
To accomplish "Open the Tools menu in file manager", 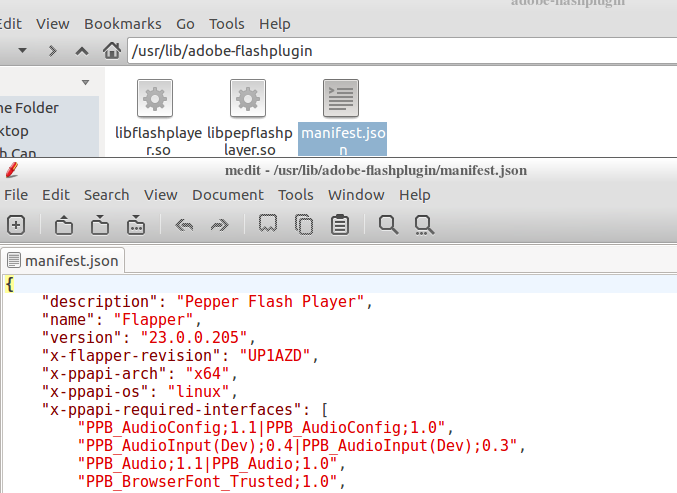I will (x=227, y=24).
